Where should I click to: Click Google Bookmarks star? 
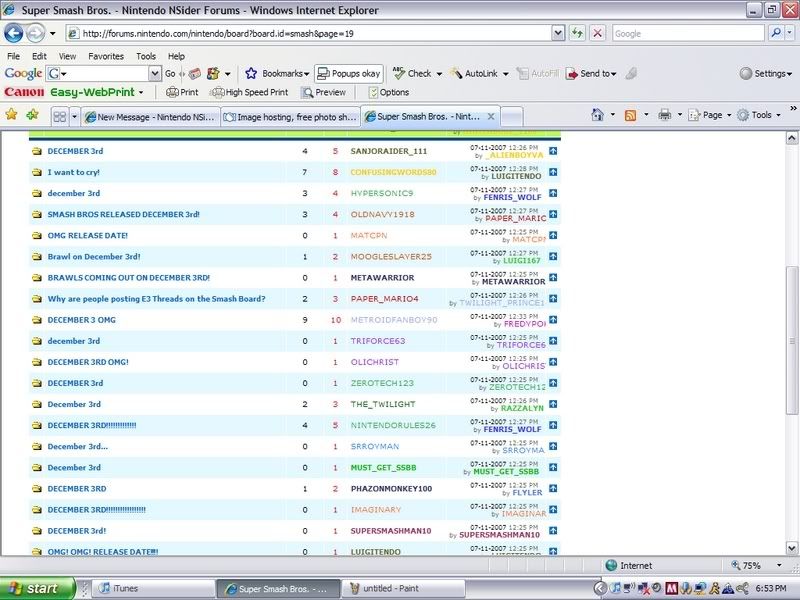[x=251, y=73]
